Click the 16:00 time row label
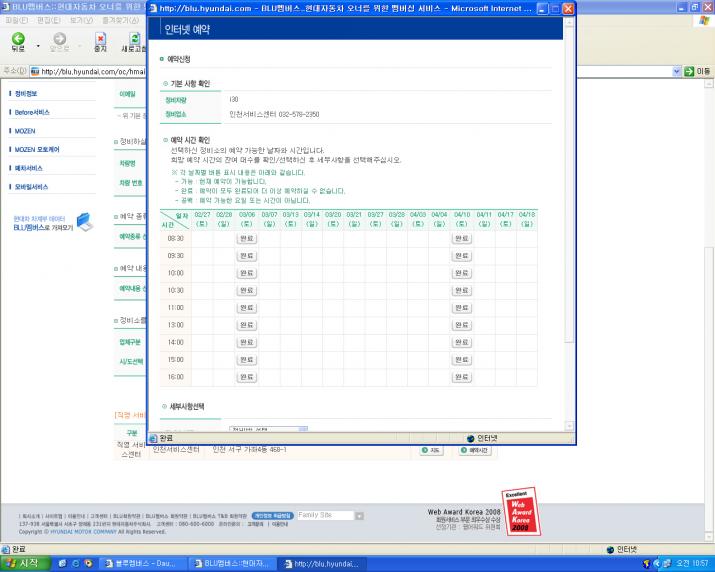This screenshot has width=715, height=572. pos(176,377)
